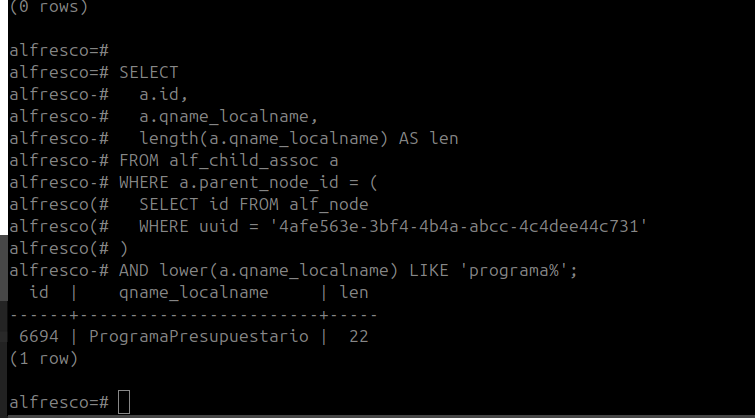Click the alf_node table name in the subquery
The width and height of the screenshot is (755, 418).
326,204
